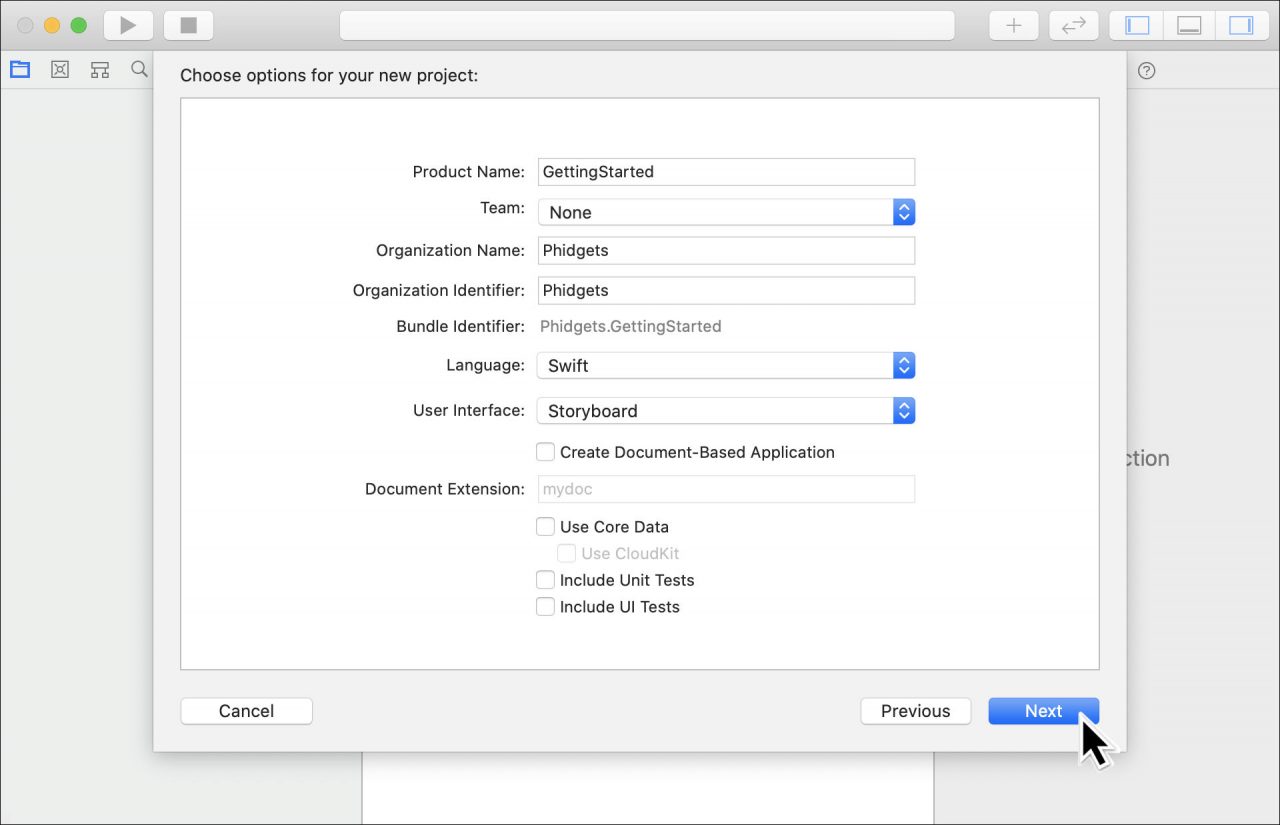Check the Use Core Data option

(x=545, y=526)
